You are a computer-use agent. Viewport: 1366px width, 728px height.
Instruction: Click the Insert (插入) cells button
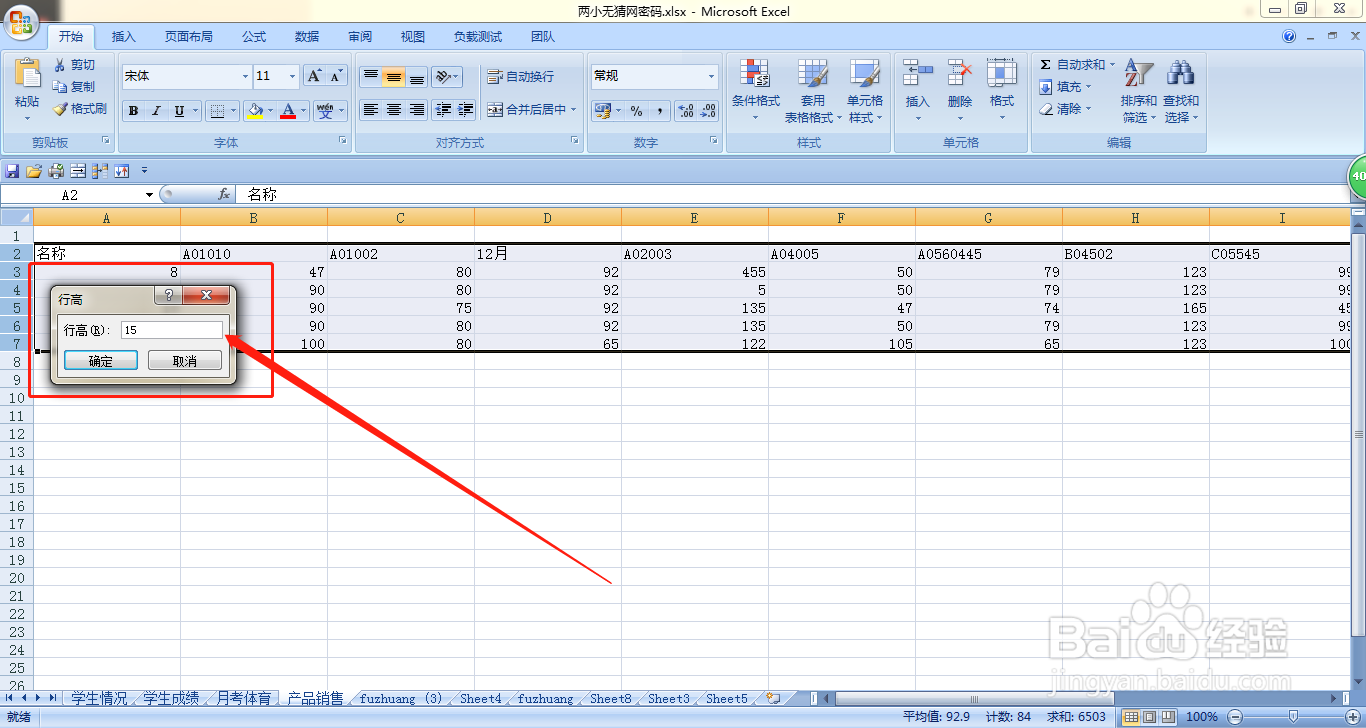917,90
